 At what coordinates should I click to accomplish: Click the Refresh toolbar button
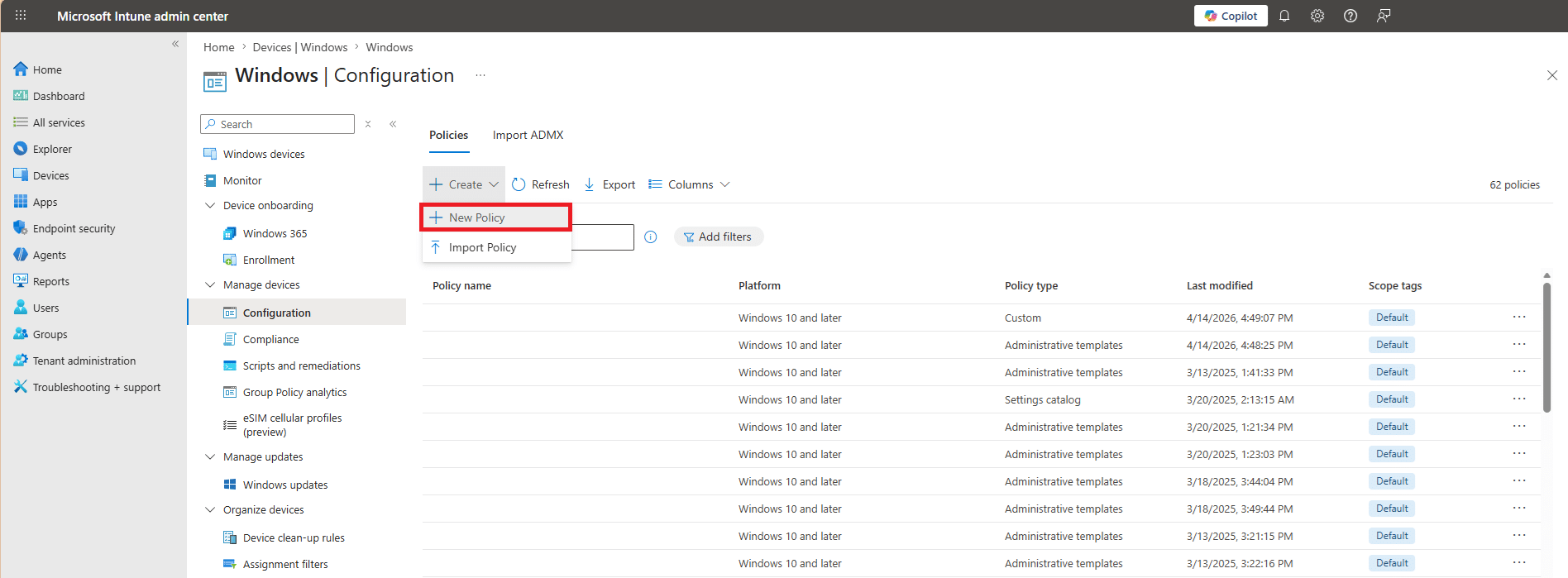tap(541, 184)
